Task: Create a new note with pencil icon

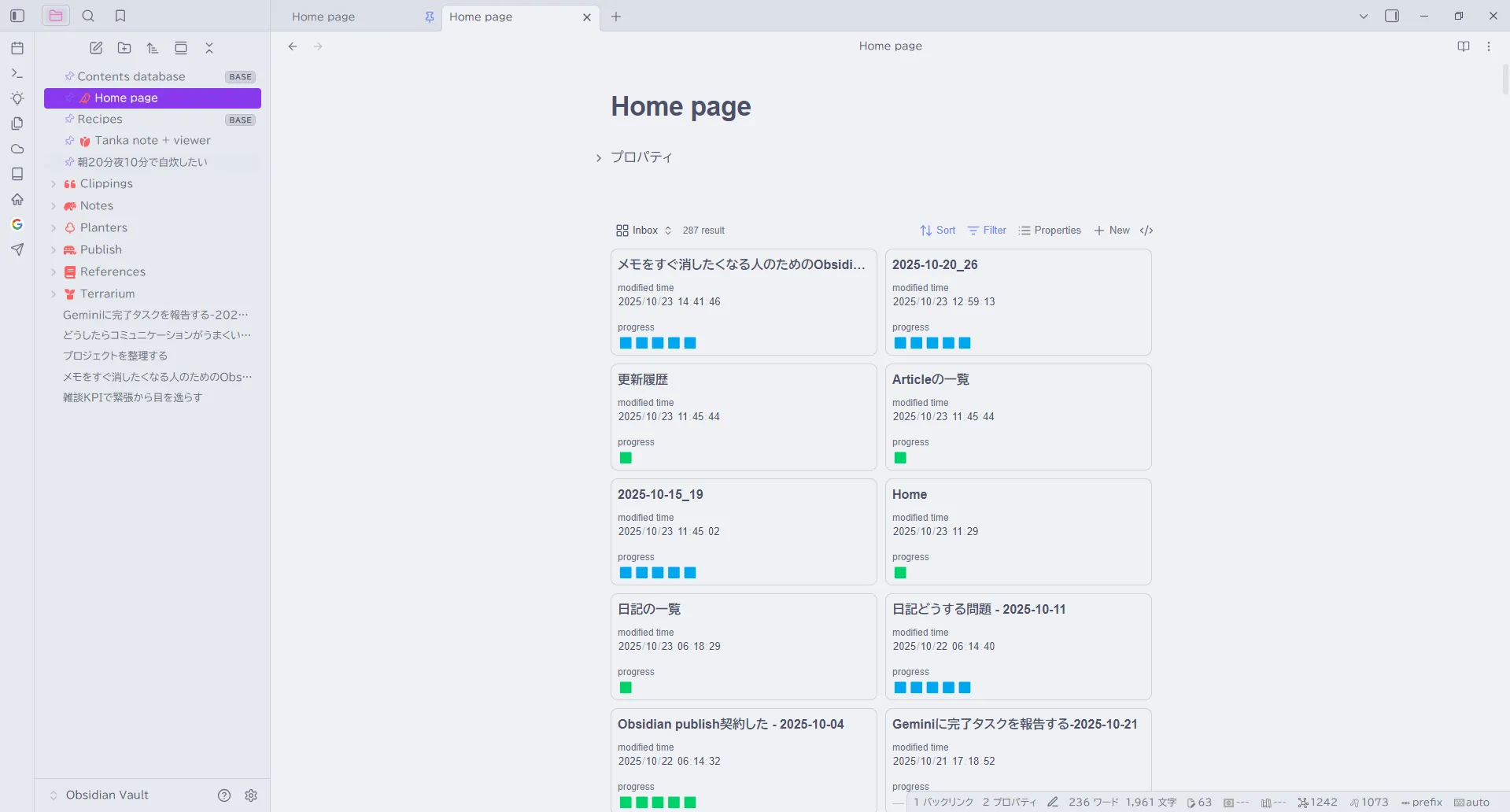Action: pos(96,48)
